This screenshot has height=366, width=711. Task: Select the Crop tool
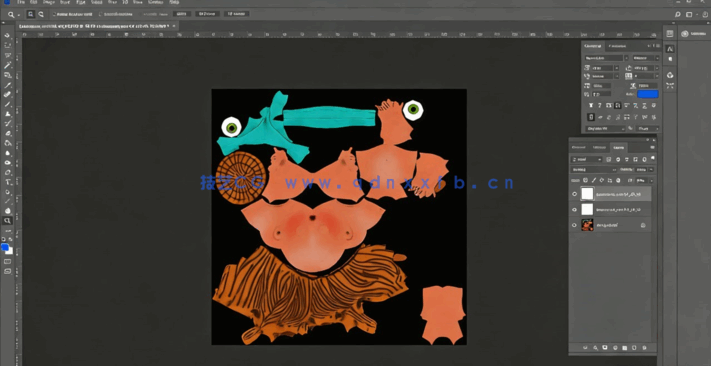click(7, 75)
